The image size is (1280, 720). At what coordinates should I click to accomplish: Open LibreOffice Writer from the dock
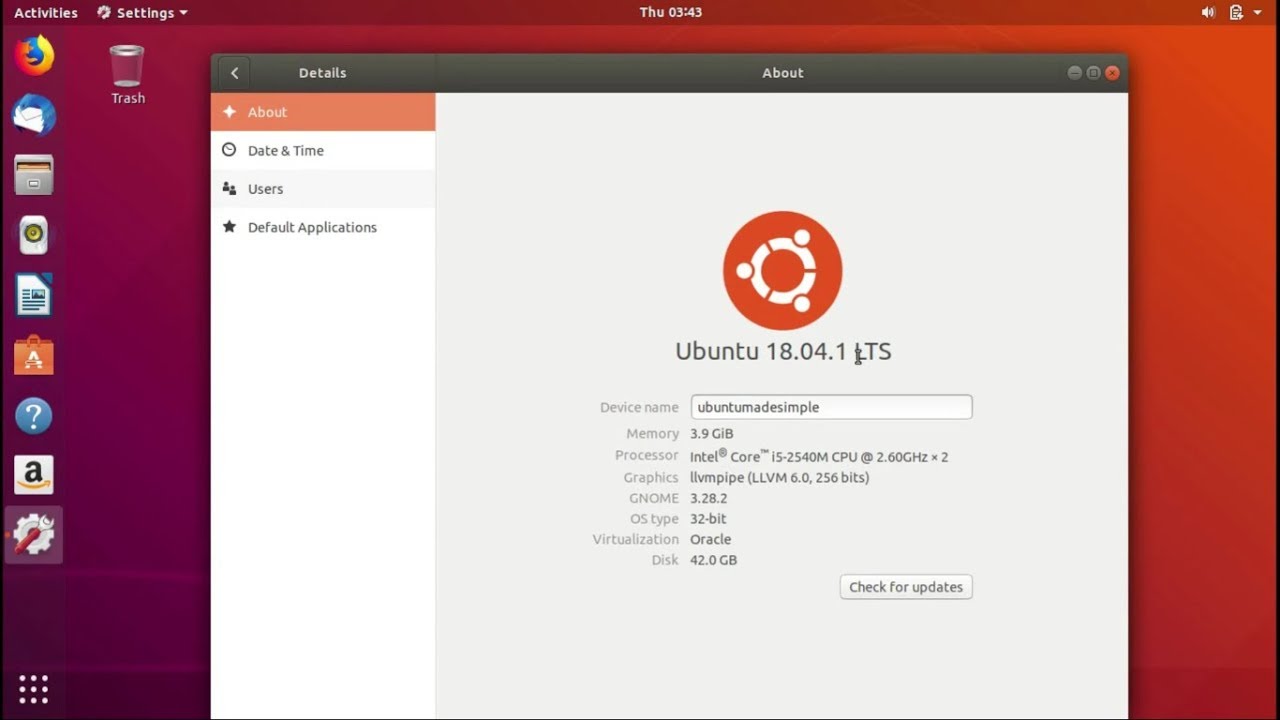click(33, 295)
